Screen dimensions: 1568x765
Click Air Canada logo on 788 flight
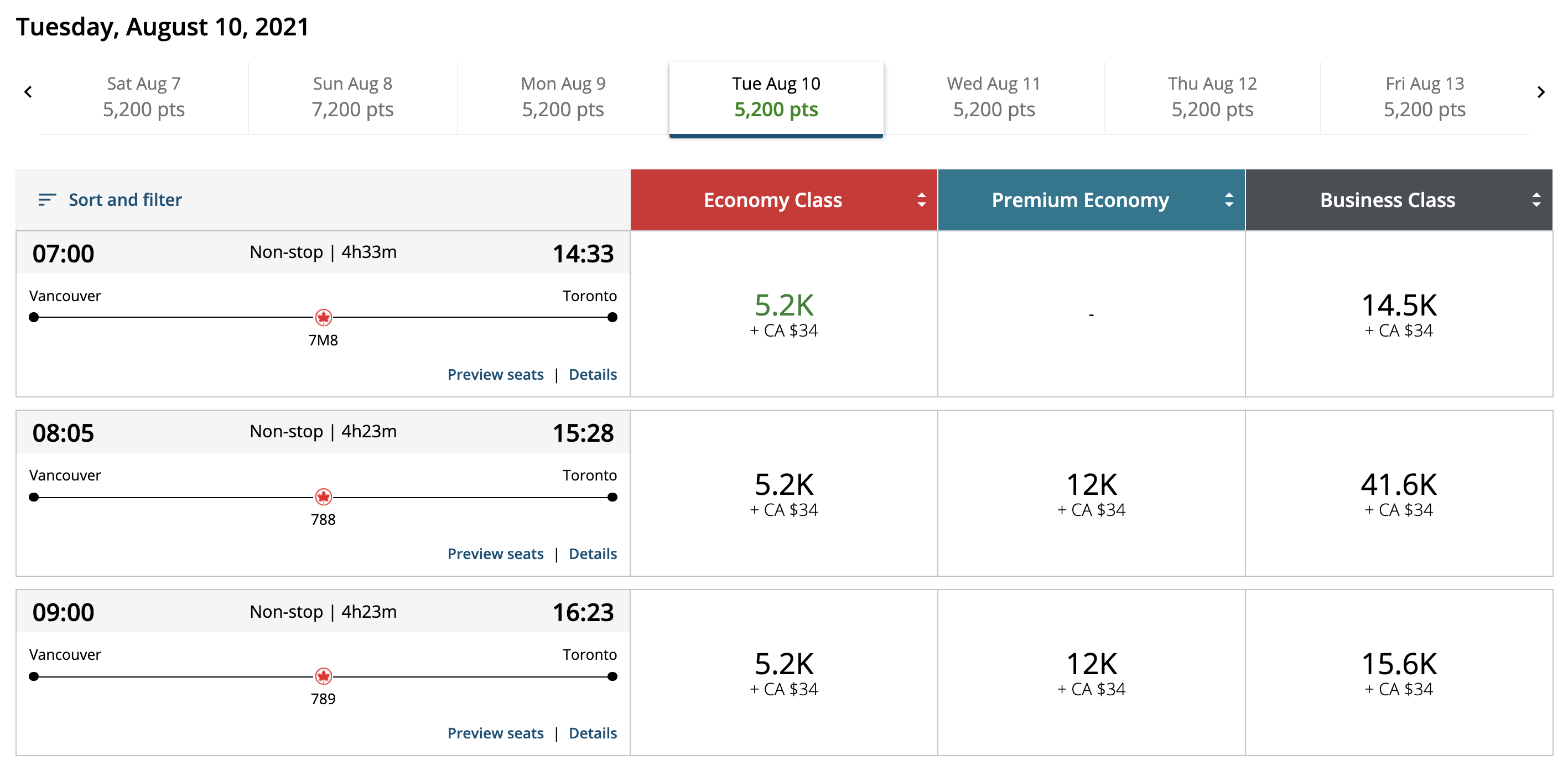pos(323,497)
